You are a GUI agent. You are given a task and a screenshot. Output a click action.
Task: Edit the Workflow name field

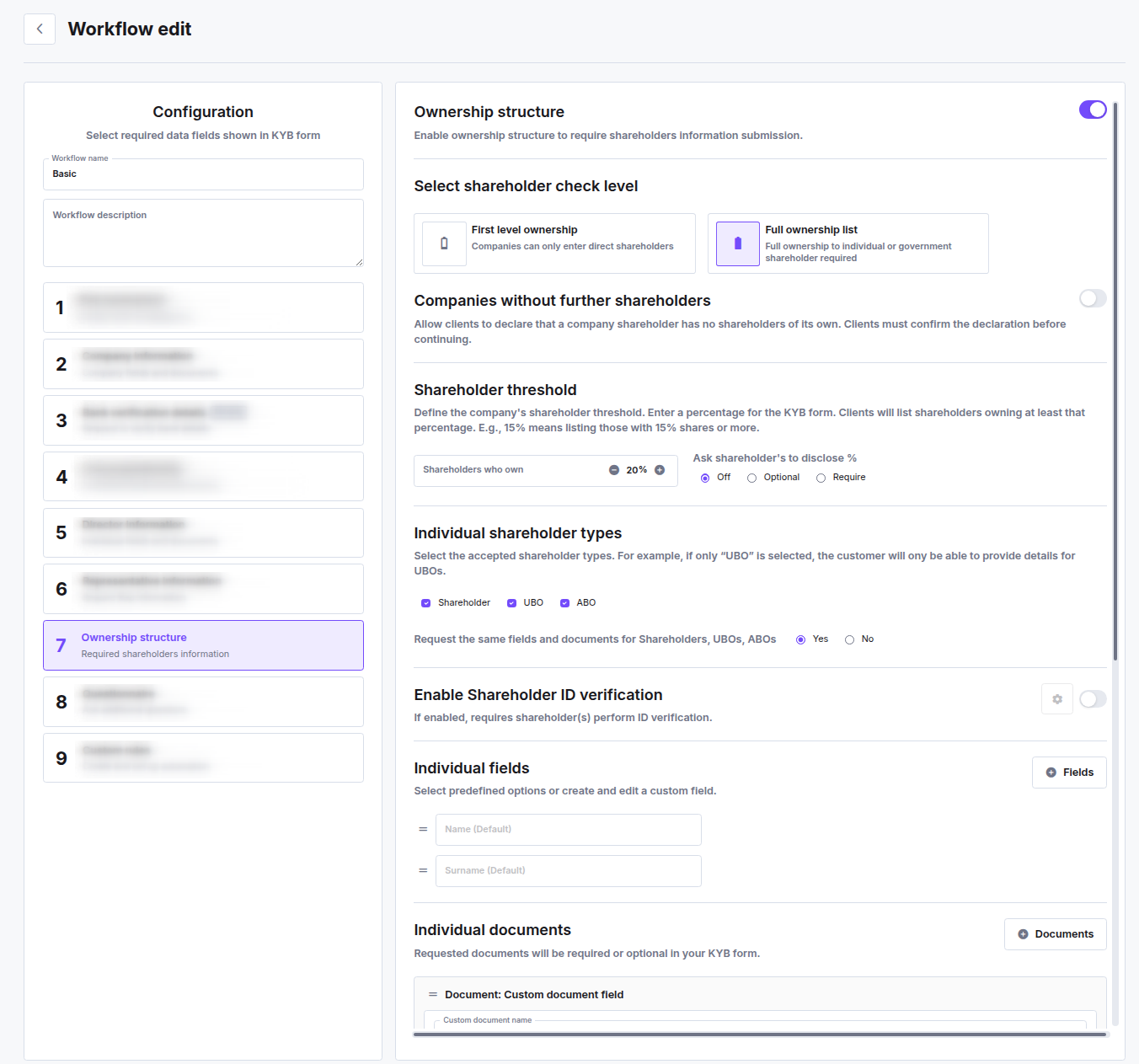tap(203, 174)
